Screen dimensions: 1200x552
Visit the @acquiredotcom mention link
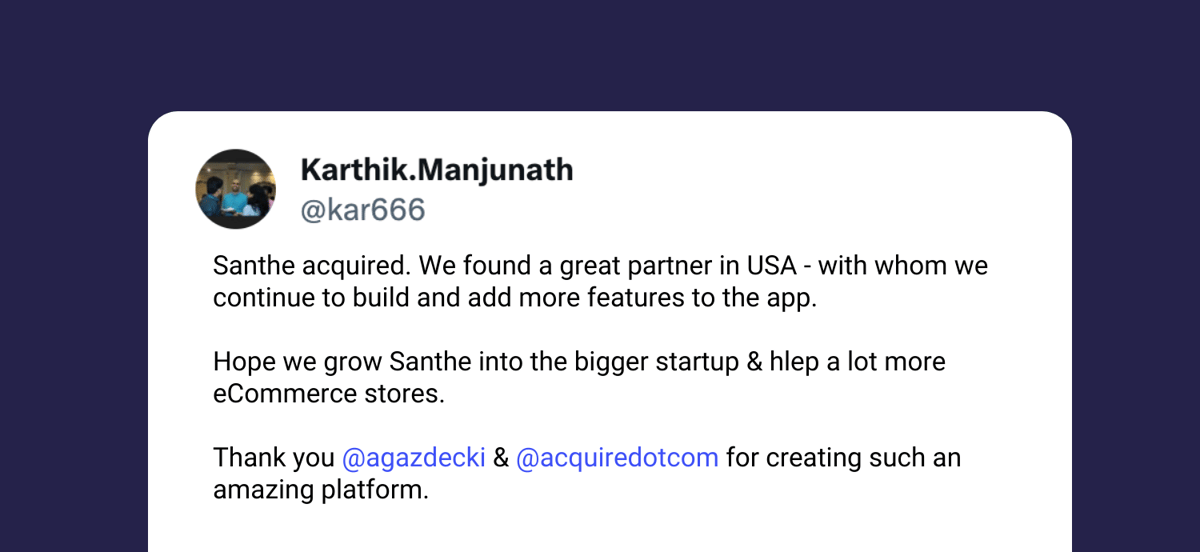[617, 458]
